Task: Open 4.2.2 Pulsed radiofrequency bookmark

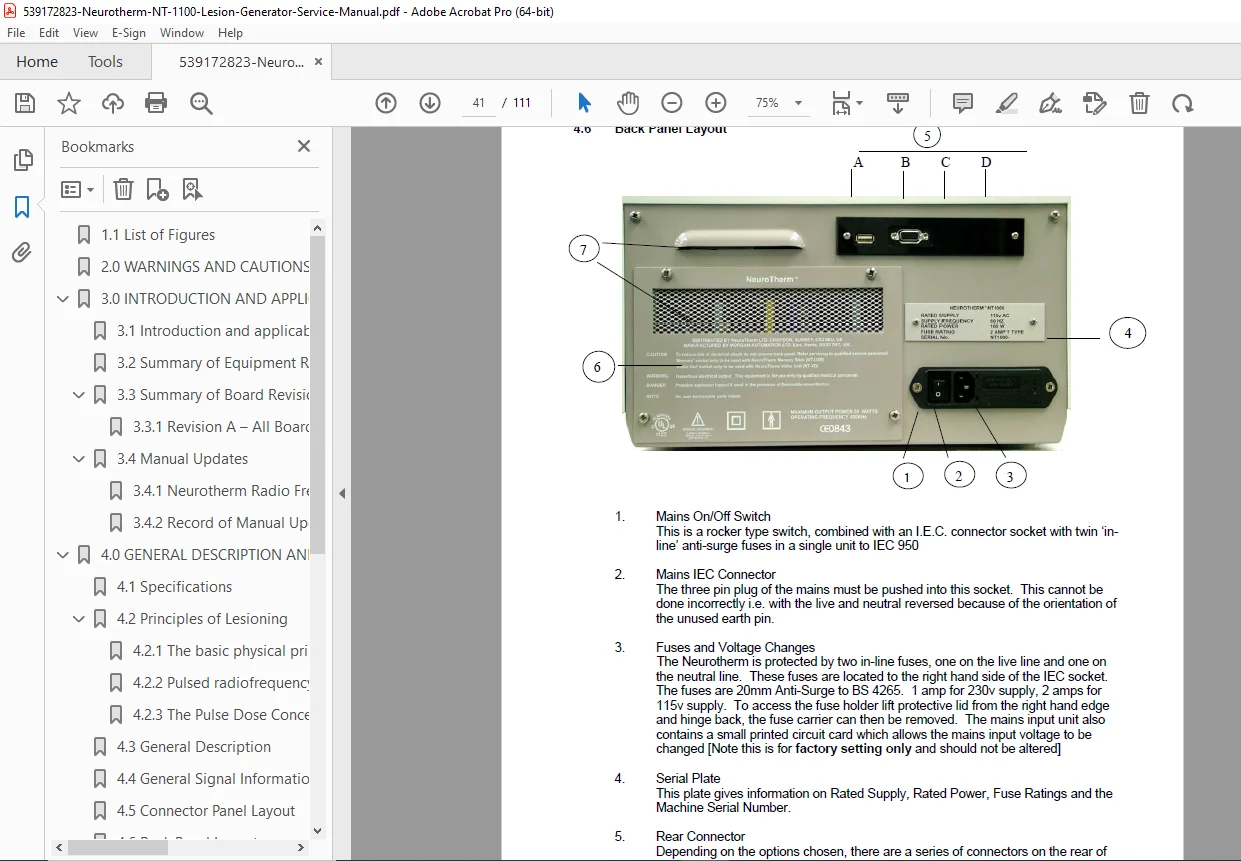Action: (221, 683)
